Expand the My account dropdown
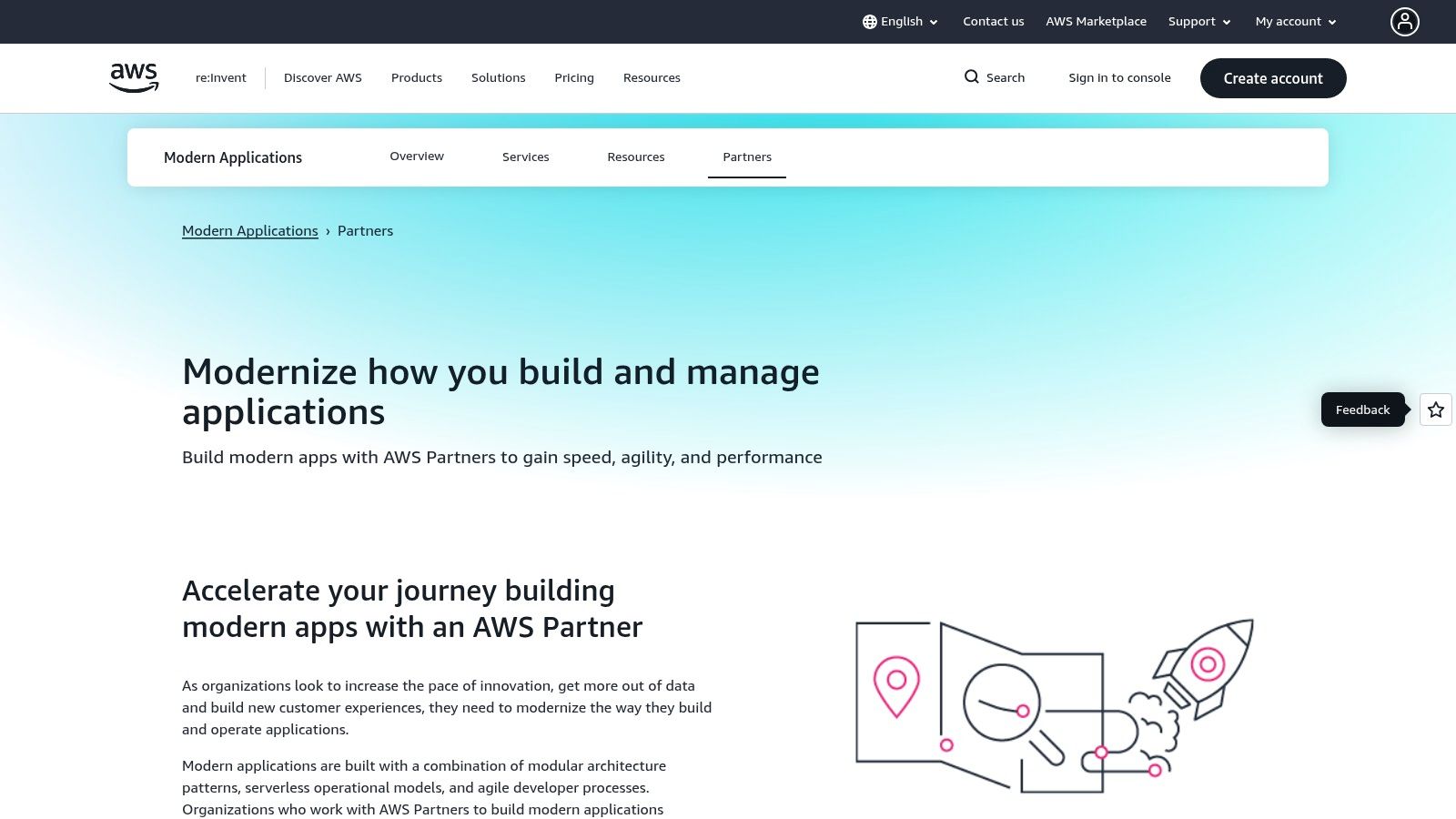1456x819 pixels. (x=1294, y=21)
